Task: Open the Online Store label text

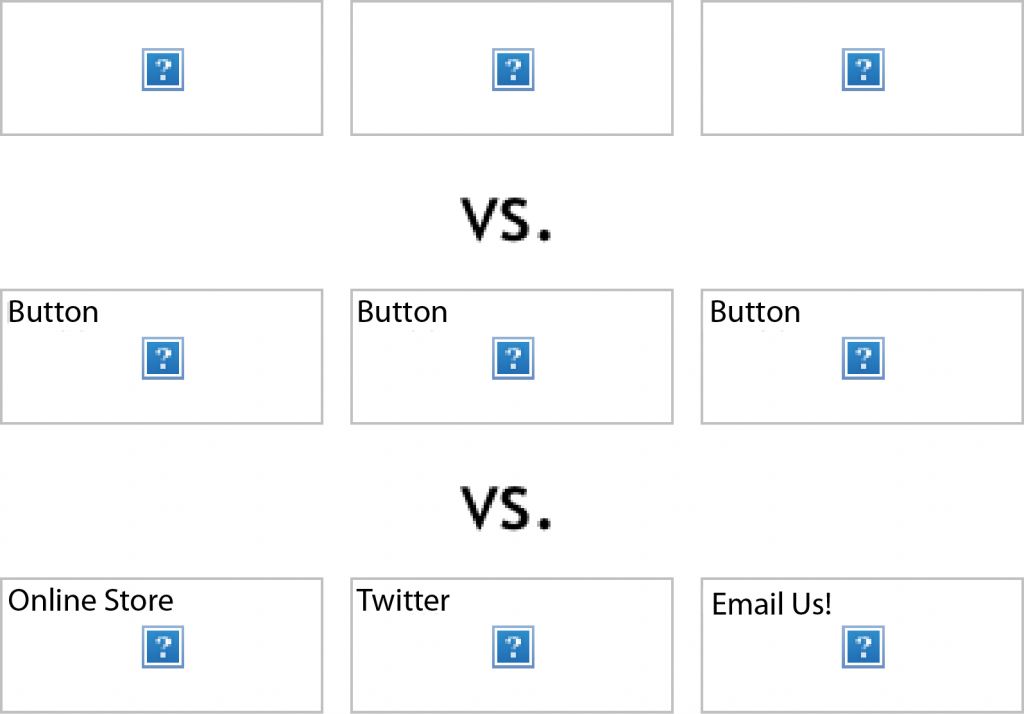Action: (x=91, y=600)
